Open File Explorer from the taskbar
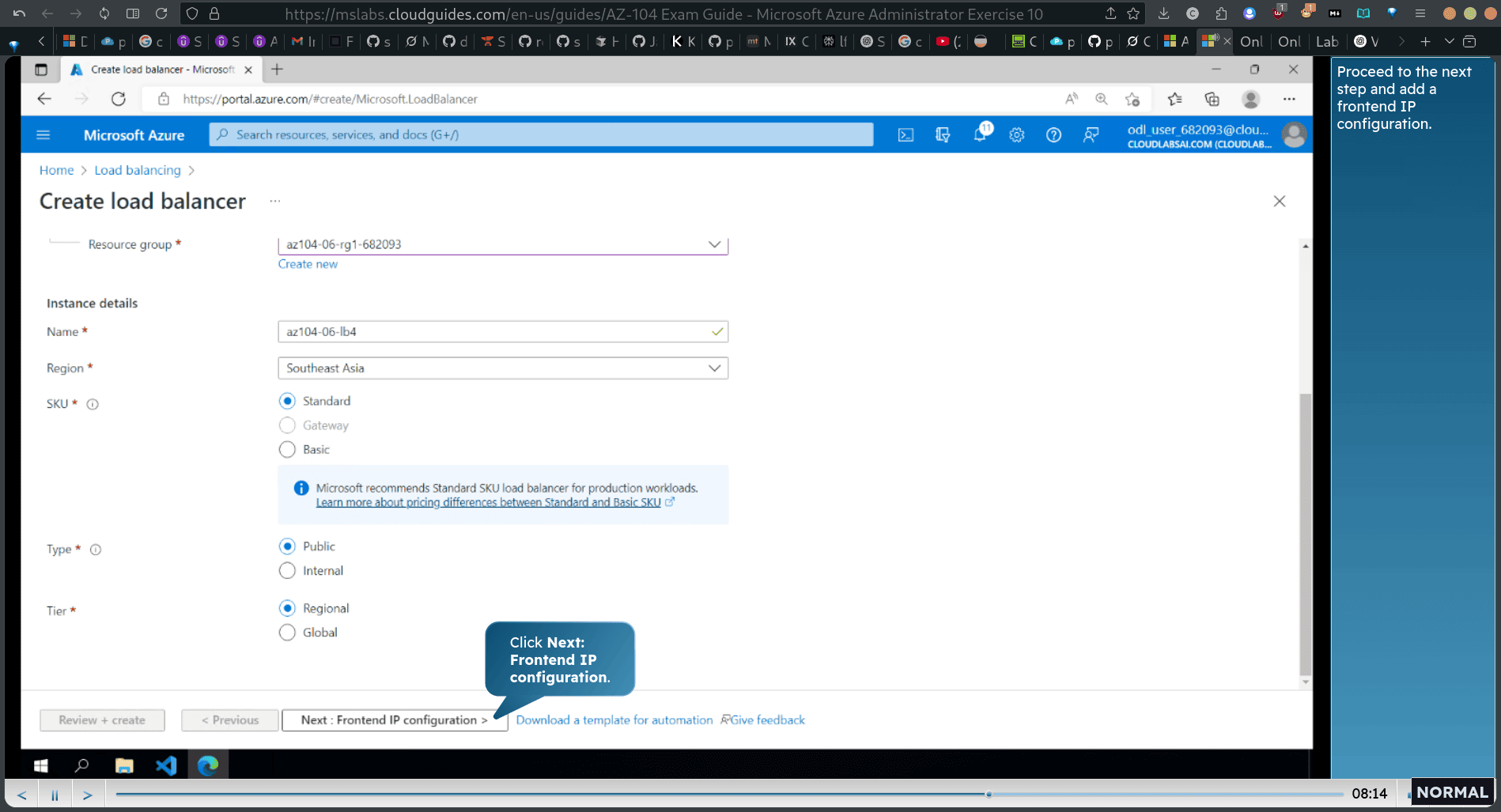This screenshot has height=812, width=1501. (x=124, y=765)
